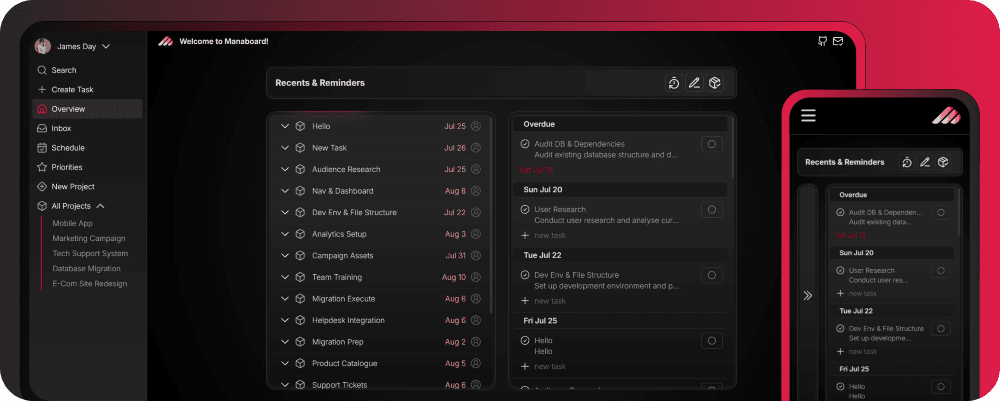Click the cube icon on the mobile view
The height and width of the screenshot is (401, 1000).
[x=943, y=162]
